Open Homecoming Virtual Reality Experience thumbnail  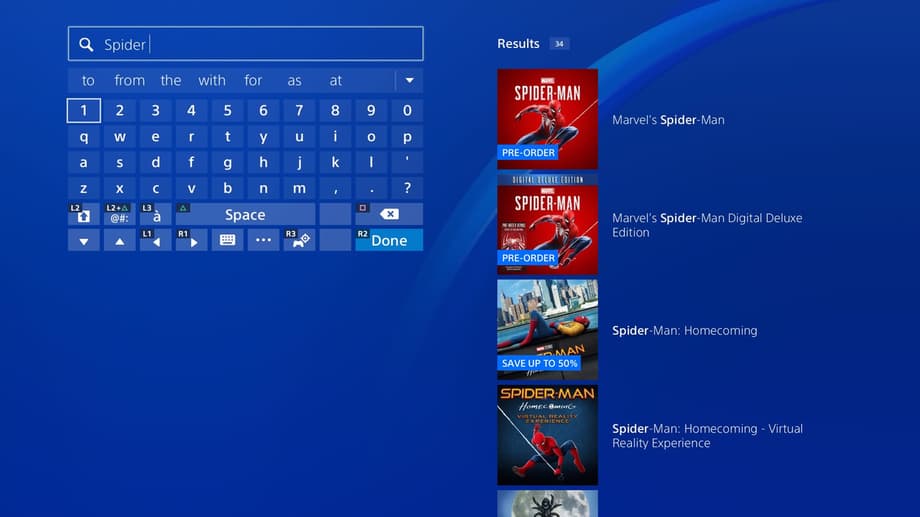[x=547, y=435]
